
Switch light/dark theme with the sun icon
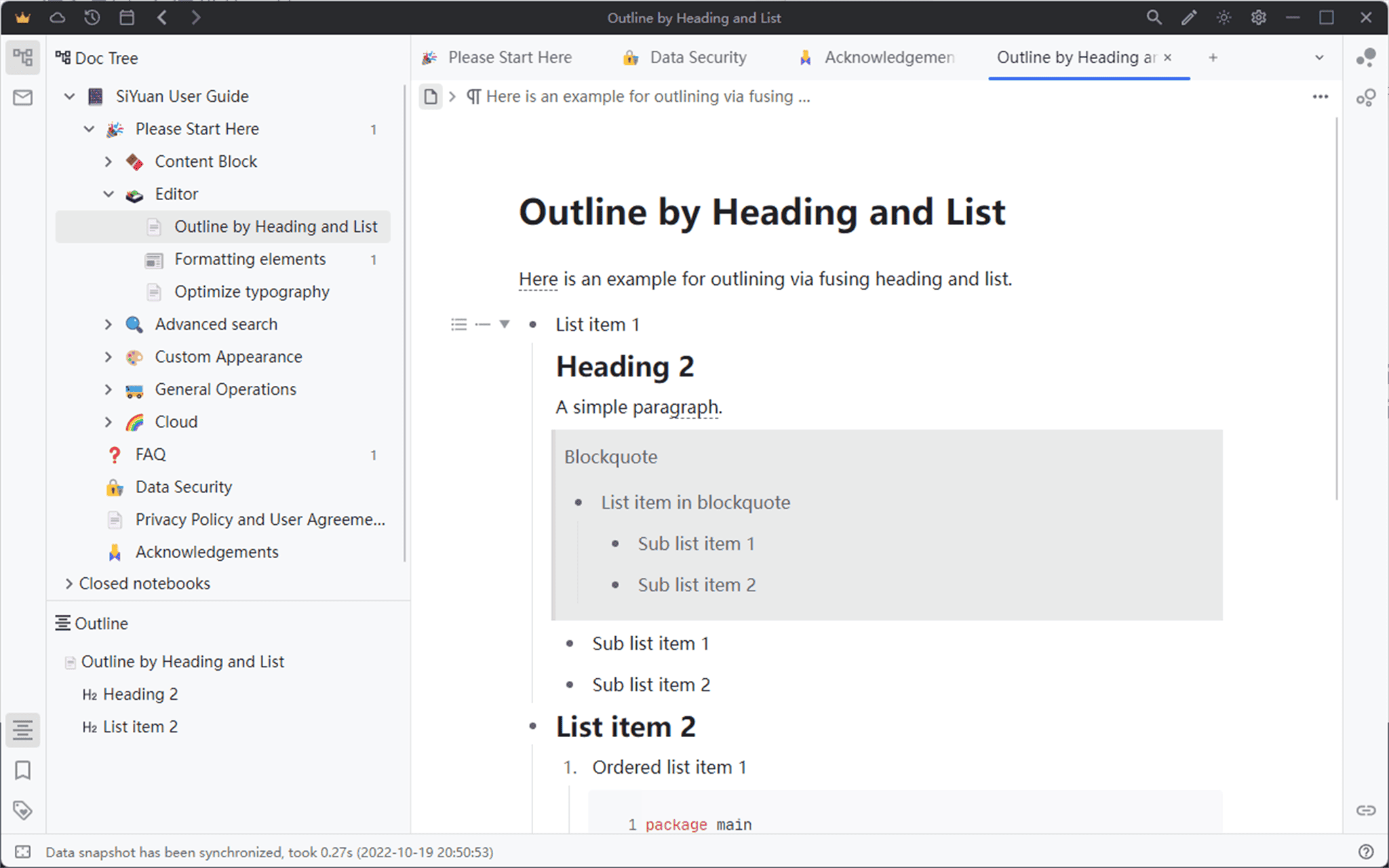tap(1224, 18)
